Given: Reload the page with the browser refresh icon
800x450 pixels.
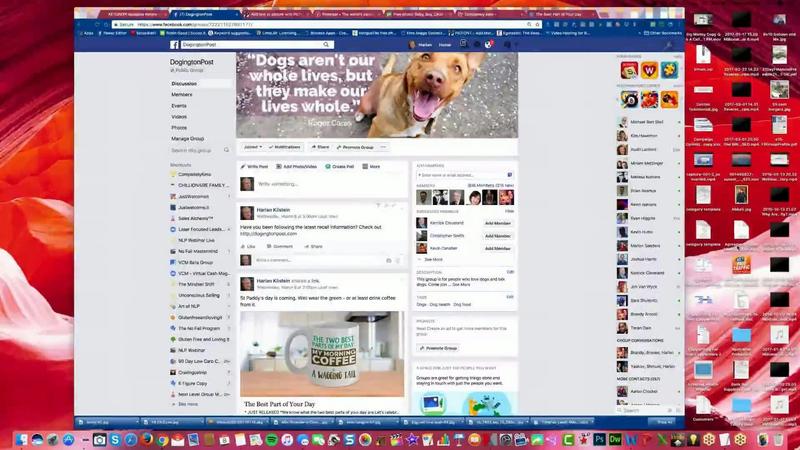Looking at the screenshot, I should click(x=97, y=24).
